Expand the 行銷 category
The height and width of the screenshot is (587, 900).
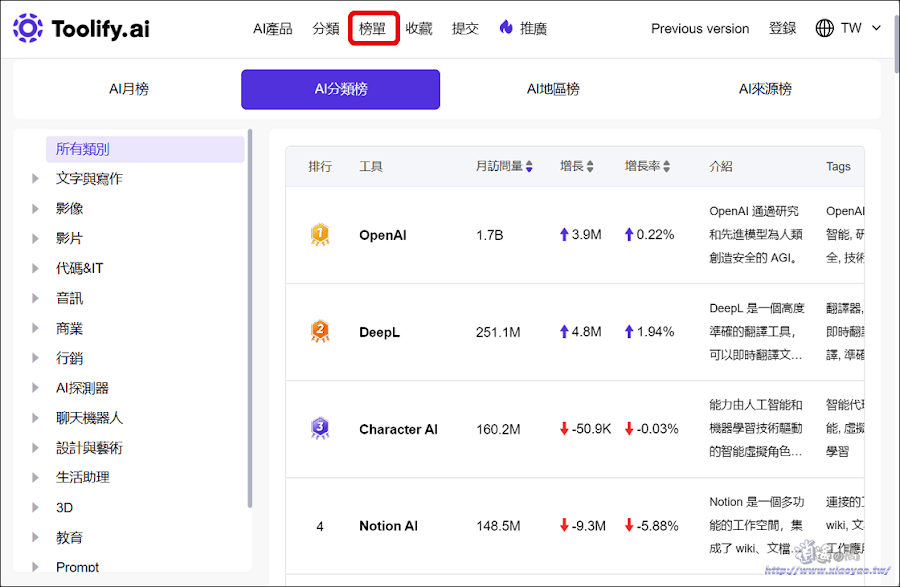click(x=36, y=358)
